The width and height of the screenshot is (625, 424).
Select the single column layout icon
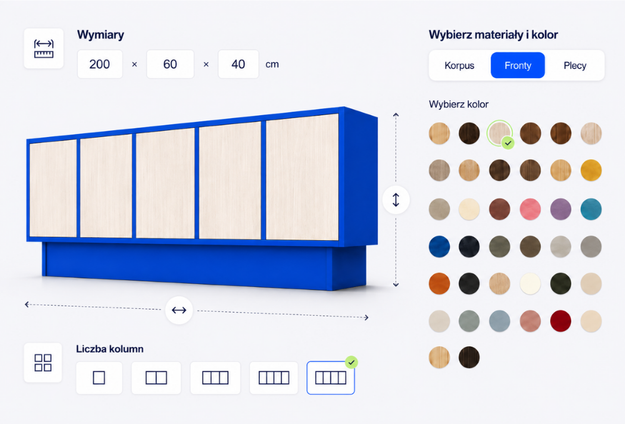point(99,378)
